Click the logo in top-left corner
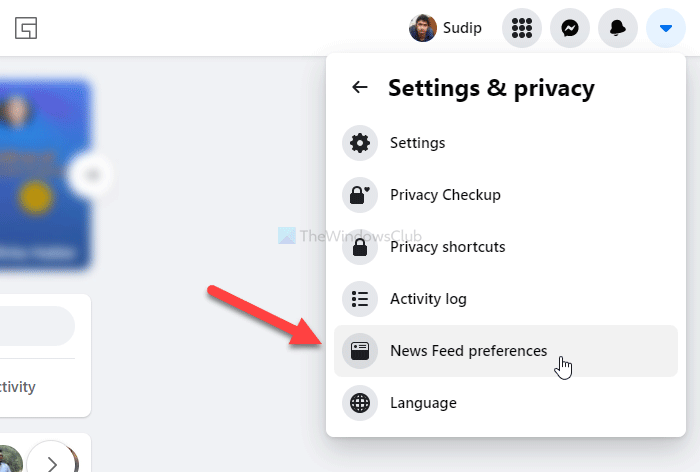Viewport: 700px width, 472px height. [26, 27]
